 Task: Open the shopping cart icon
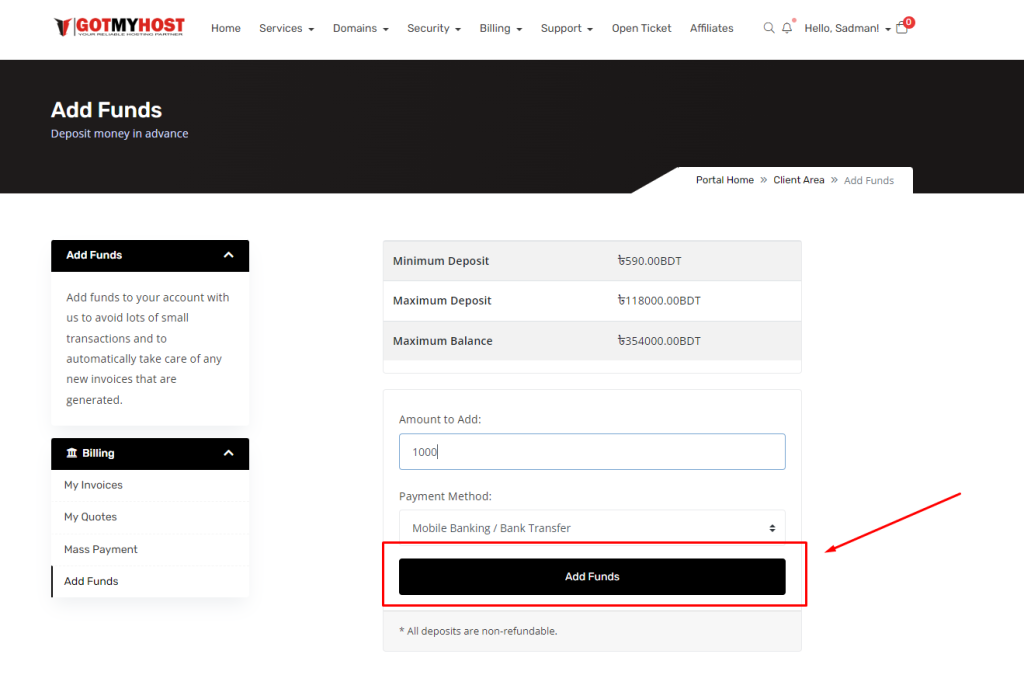[x=902, y=28]
